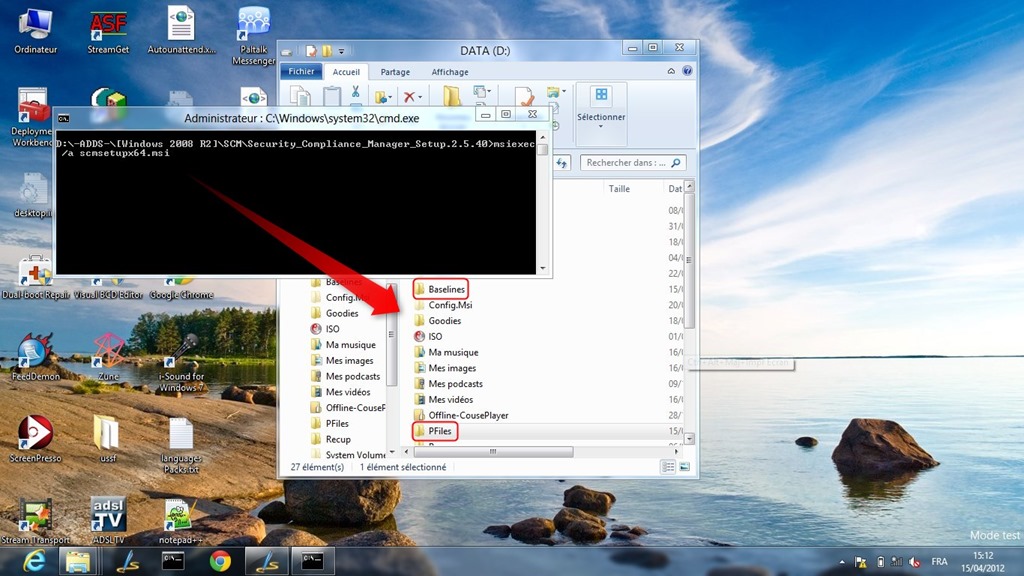Viewport: 1024px width, 576px height.
Task: Select the ADSLTV desktop shortcut
Action: (x=108, y=520)
